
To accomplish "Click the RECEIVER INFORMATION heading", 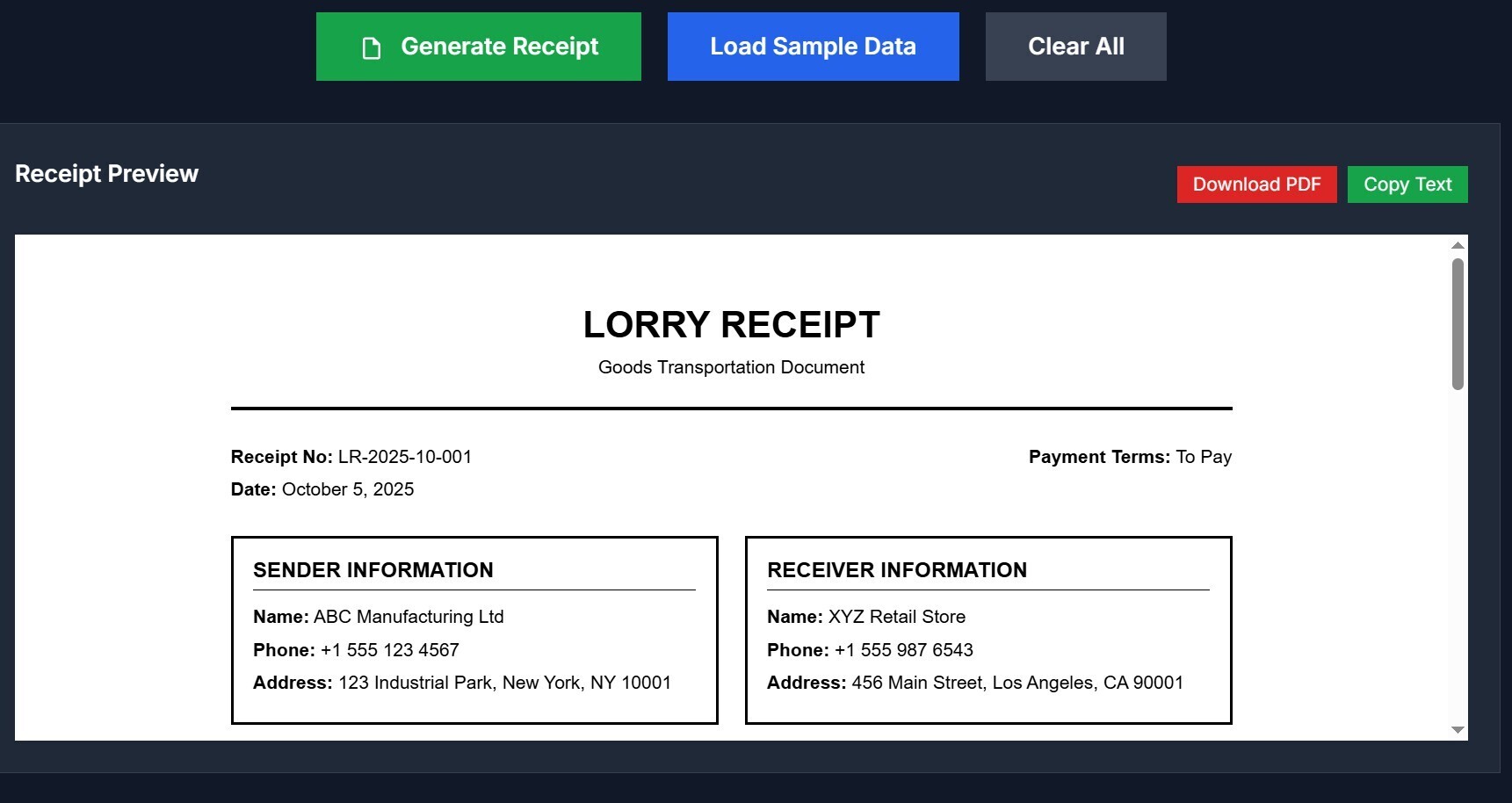I will click(x=897, y=570).
